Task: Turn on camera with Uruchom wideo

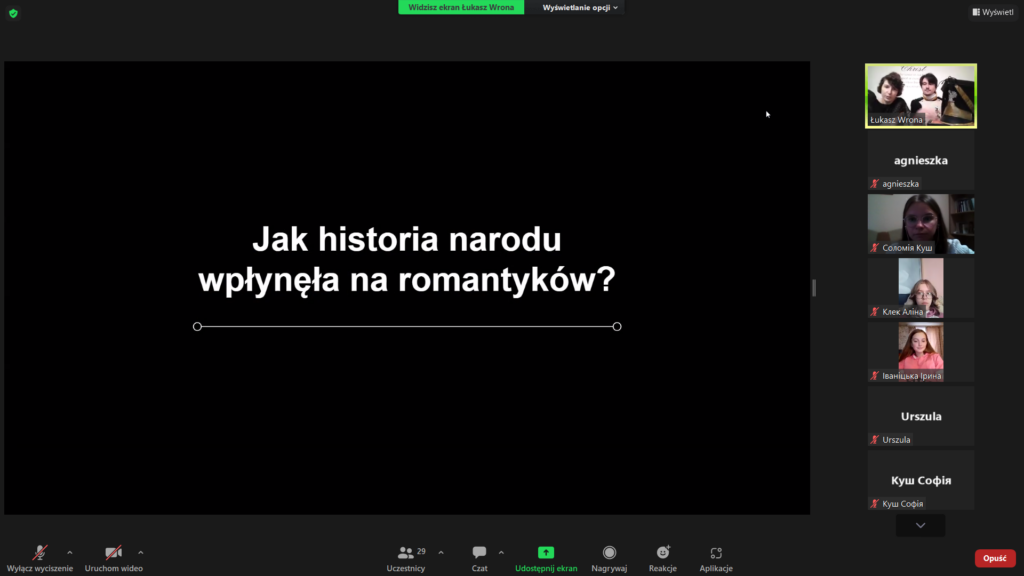Action: [113, 557]
